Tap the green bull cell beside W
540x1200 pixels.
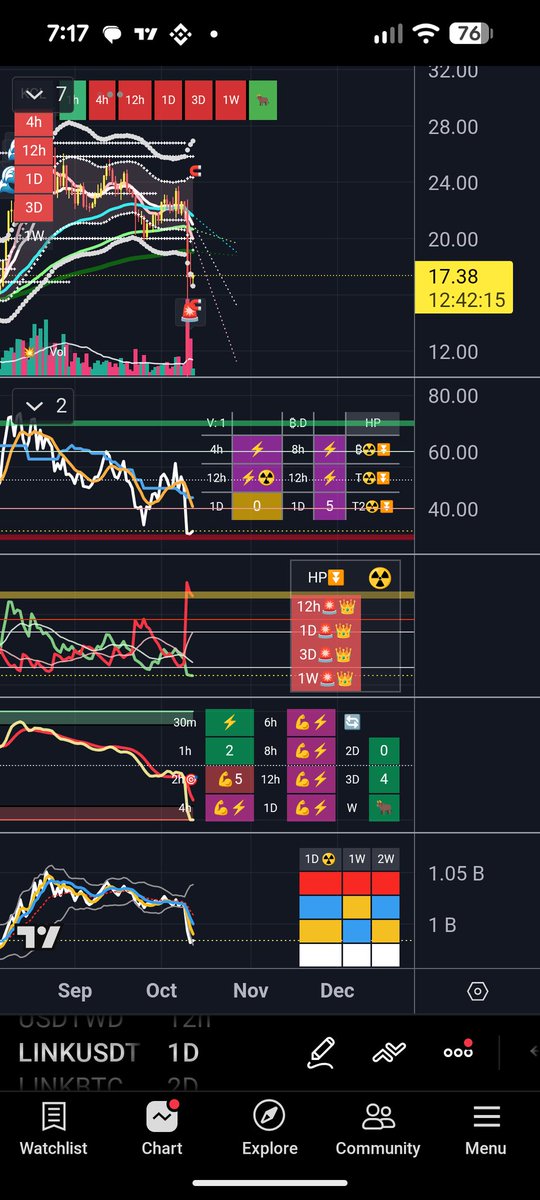(x=384, y=807)
